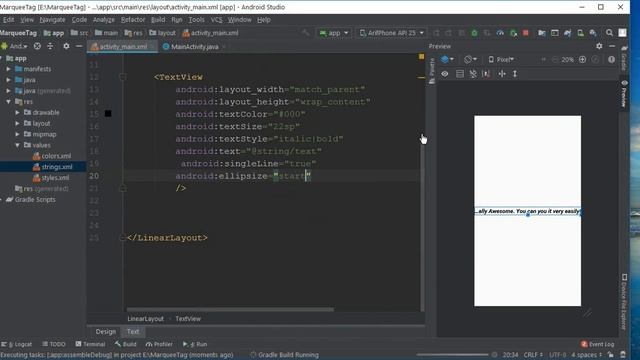Click the Project panel settings gear

(x=66, y=47)
